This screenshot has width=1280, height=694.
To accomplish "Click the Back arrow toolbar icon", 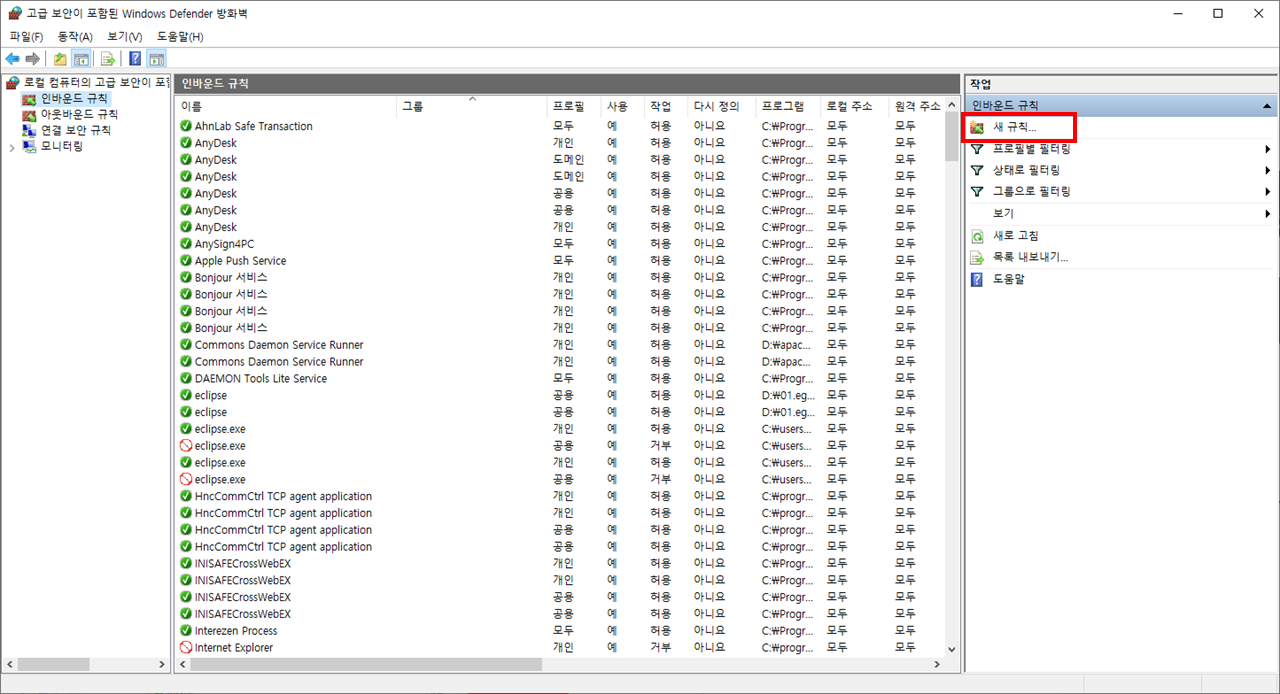I will tap(13, 59).
